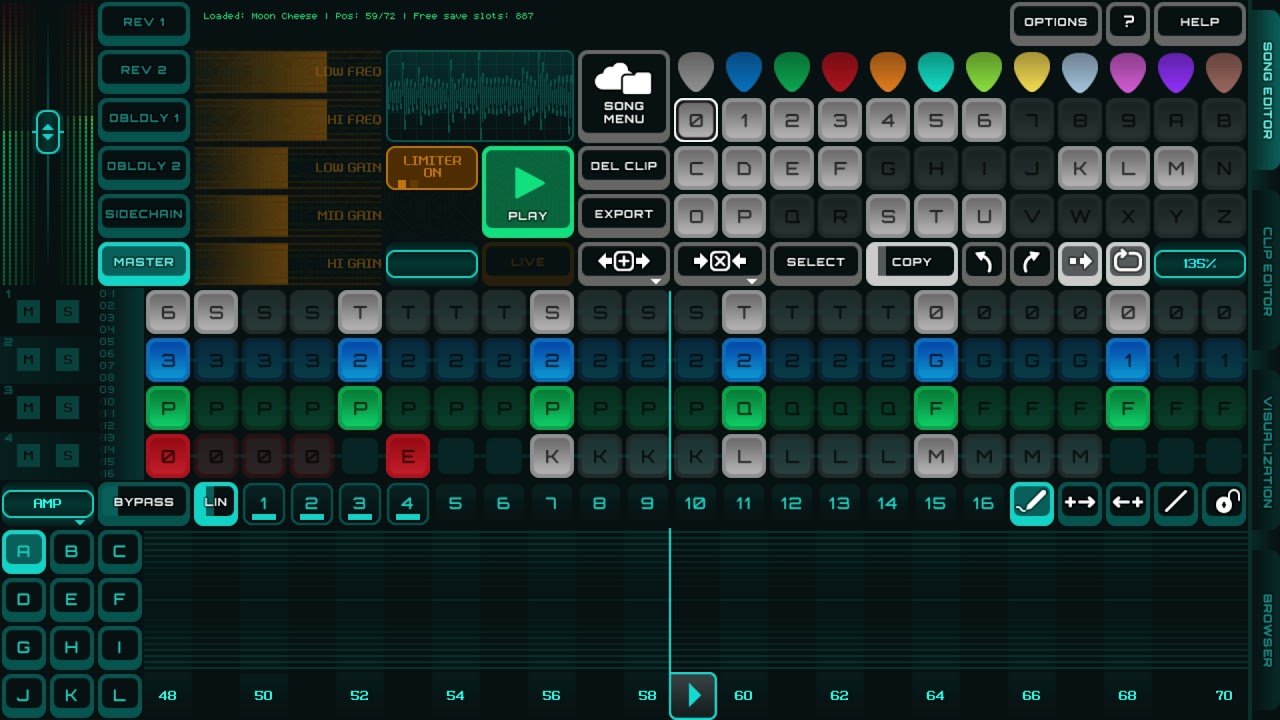The image size is (1280, 720).
Task: Open the remove clip arrows dropdown
Action: click(719, 263)
